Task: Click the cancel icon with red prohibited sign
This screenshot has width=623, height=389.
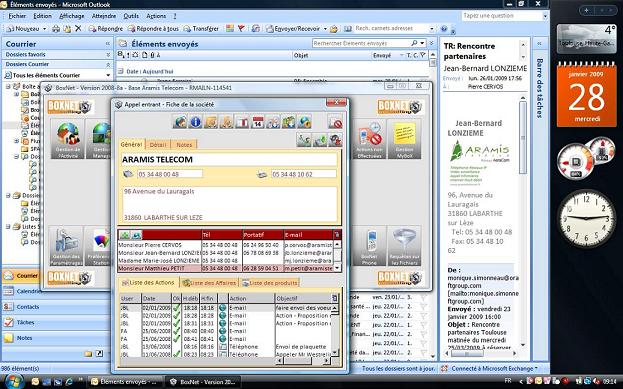Action: tap(335, 122)
